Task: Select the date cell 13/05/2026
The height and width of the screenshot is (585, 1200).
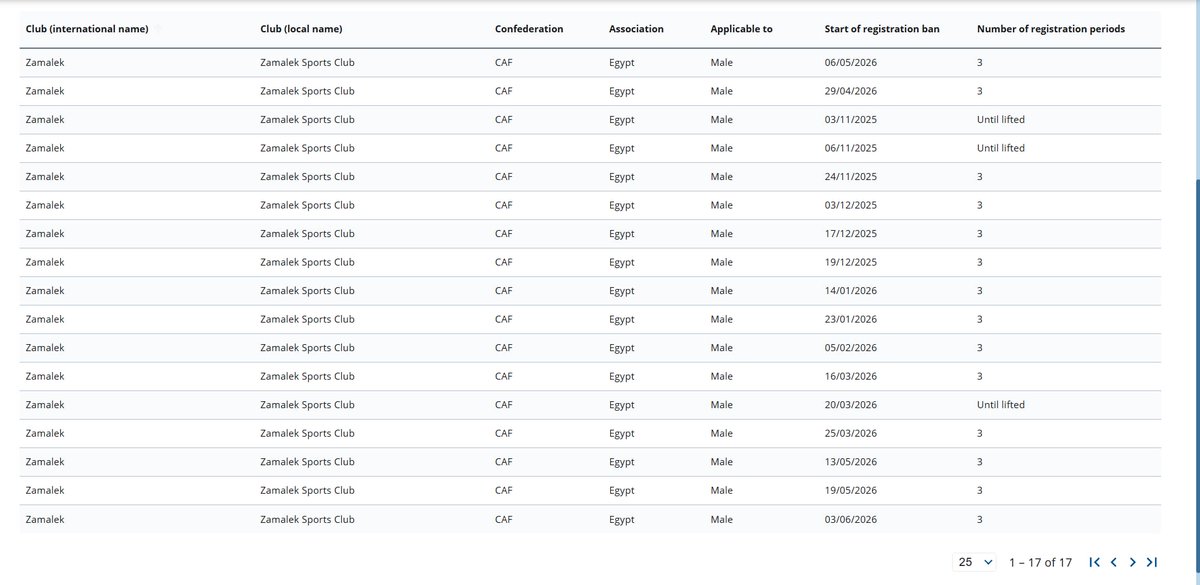Action: pos(851,462)
